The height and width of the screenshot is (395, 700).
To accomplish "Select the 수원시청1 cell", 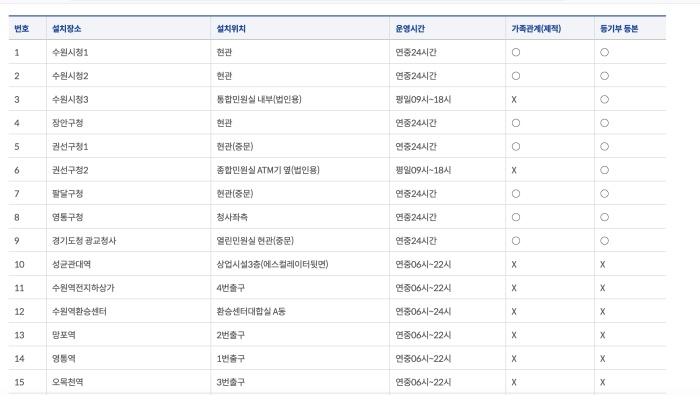I will [x=129, y=52].
